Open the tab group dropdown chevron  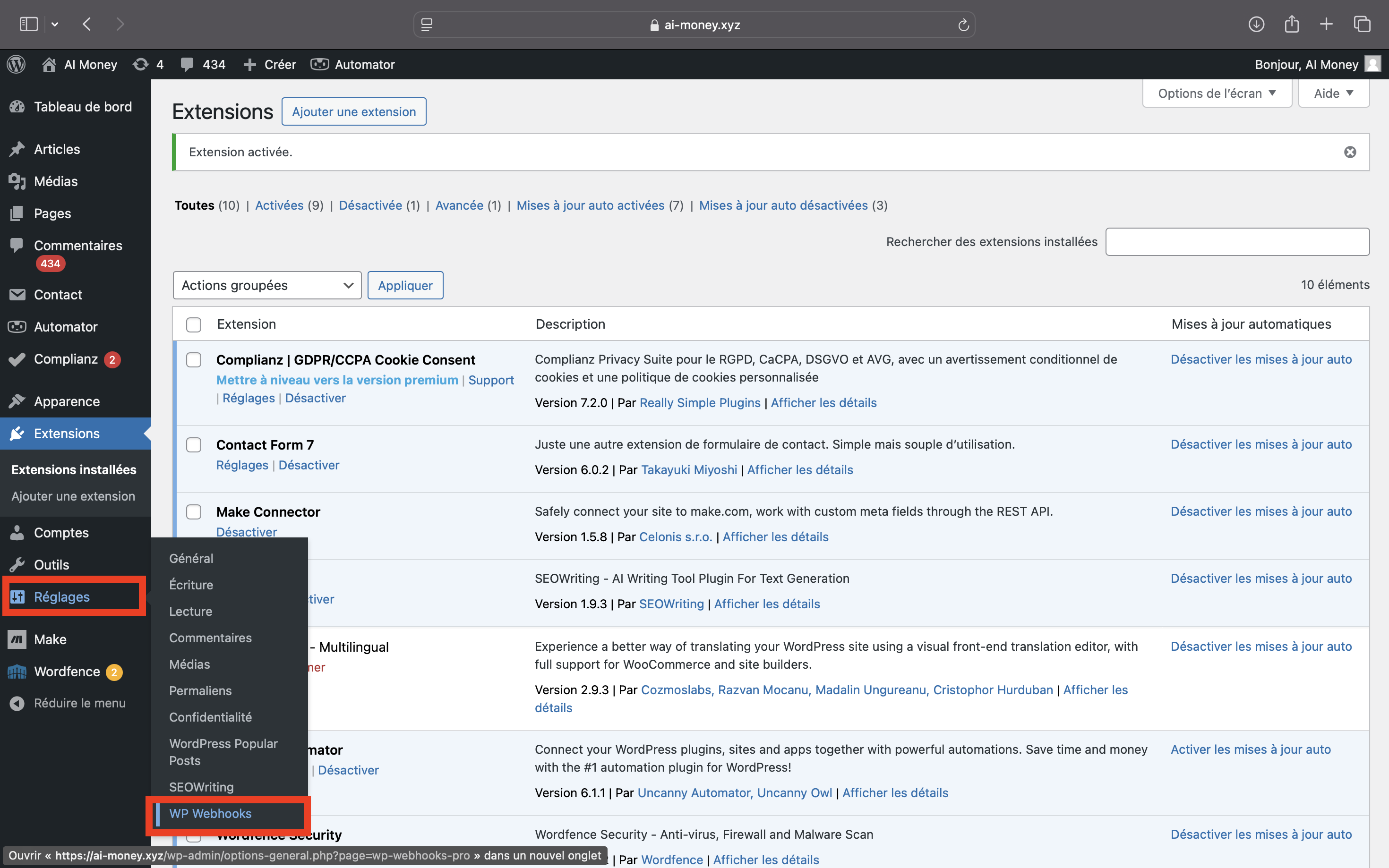[x=54, y=24]
